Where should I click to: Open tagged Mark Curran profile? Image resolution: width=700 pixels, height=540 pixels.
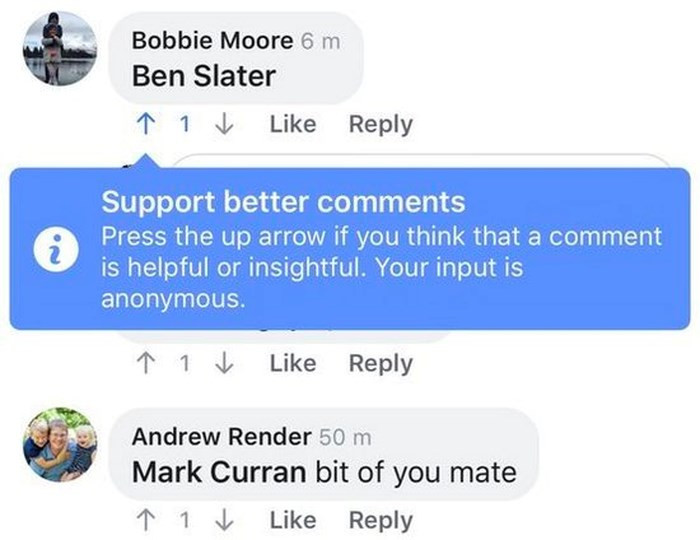tap(219, 471)
